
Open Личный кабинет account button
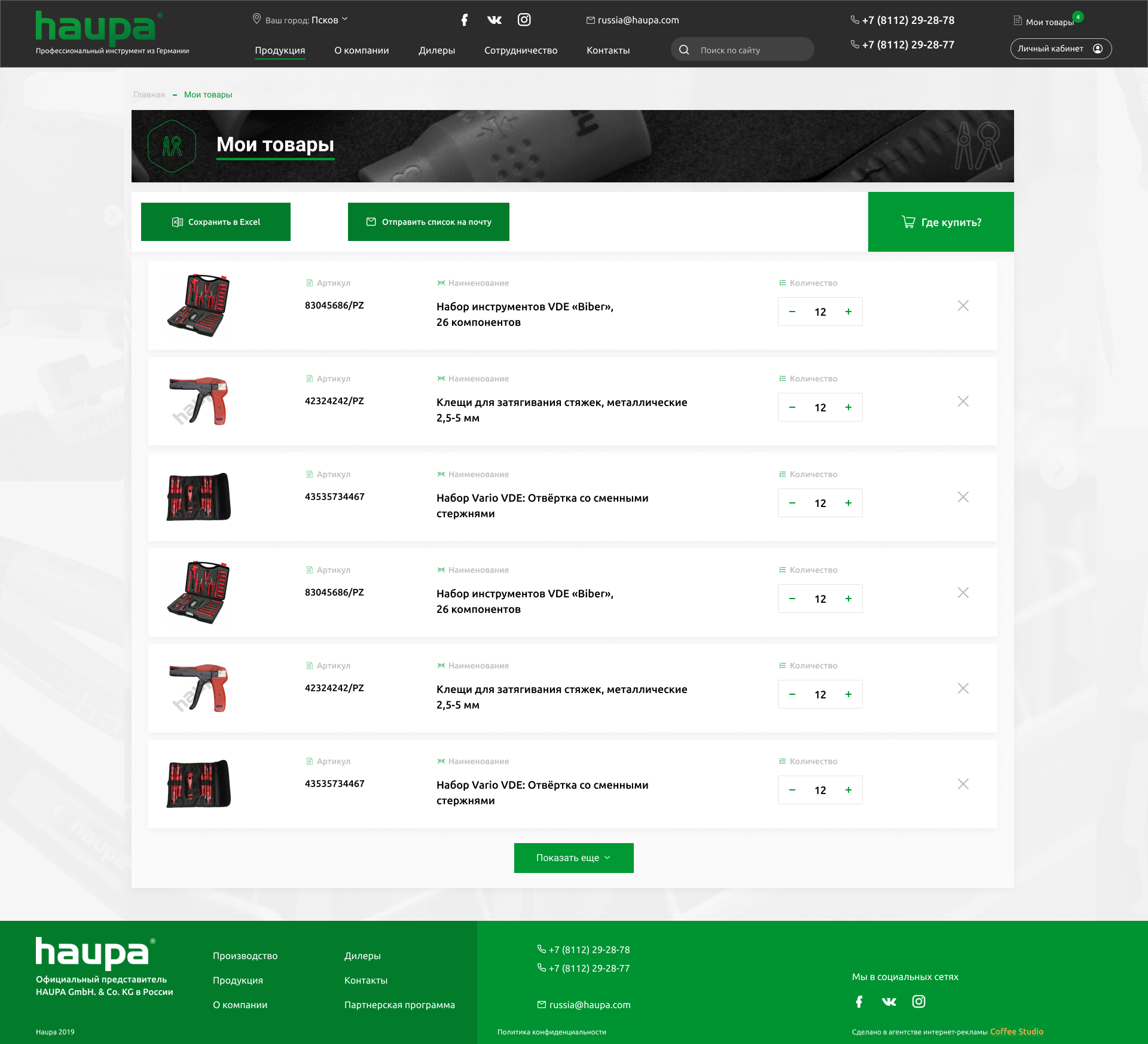click(1060, 48)
